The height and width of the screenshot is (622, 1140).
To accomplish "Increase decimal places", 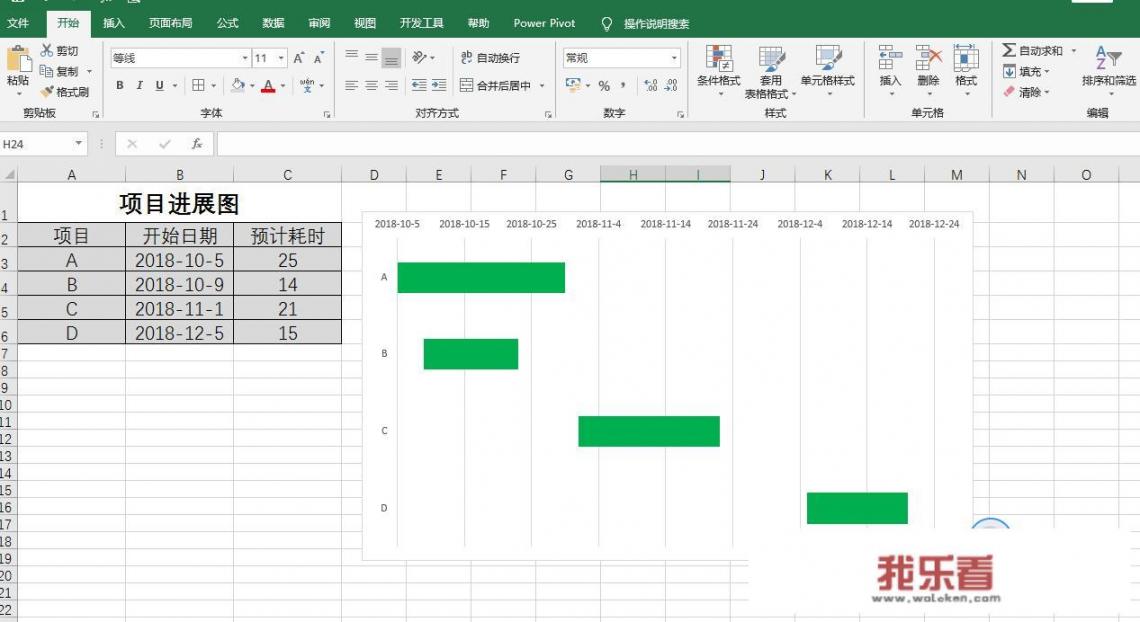I will pyautogui.click(x=651, y=86).
